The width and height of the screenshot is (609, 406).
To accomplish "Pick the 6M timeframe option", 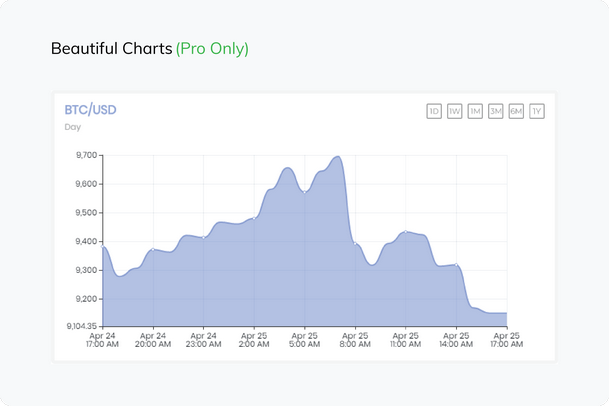I will [x=516, y=111].
